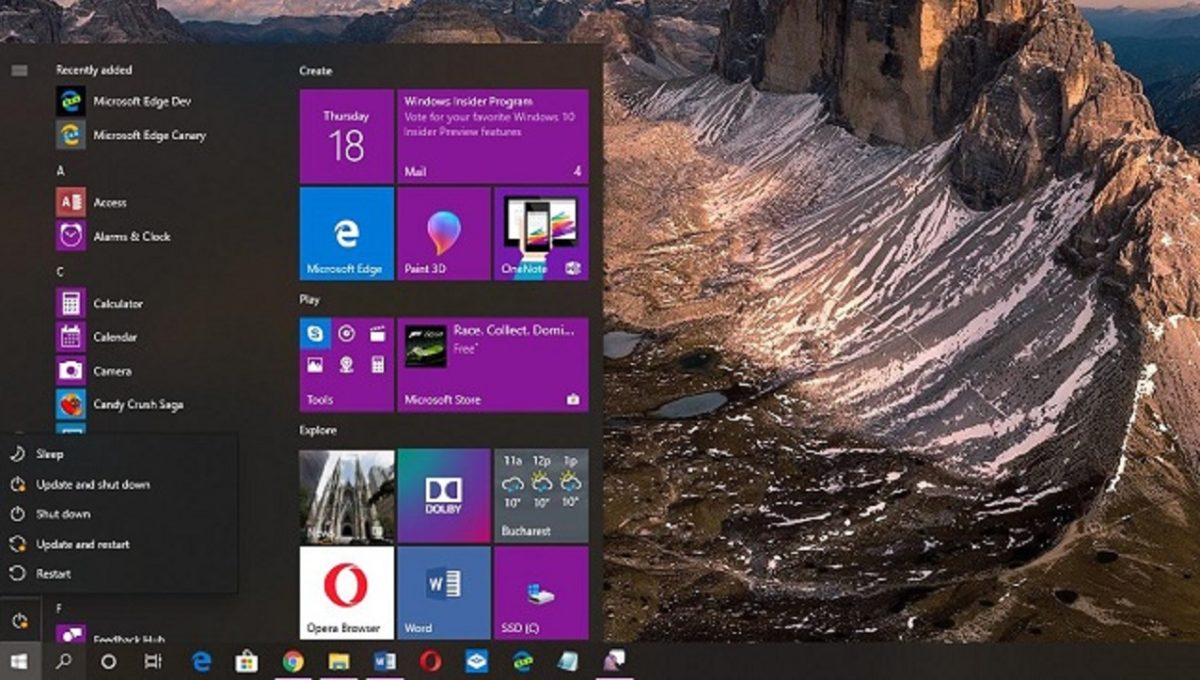Viewport: 1200px width, 680px height.
Task: Switch to Word on the taskbar
Action: (x=384, y=661)
